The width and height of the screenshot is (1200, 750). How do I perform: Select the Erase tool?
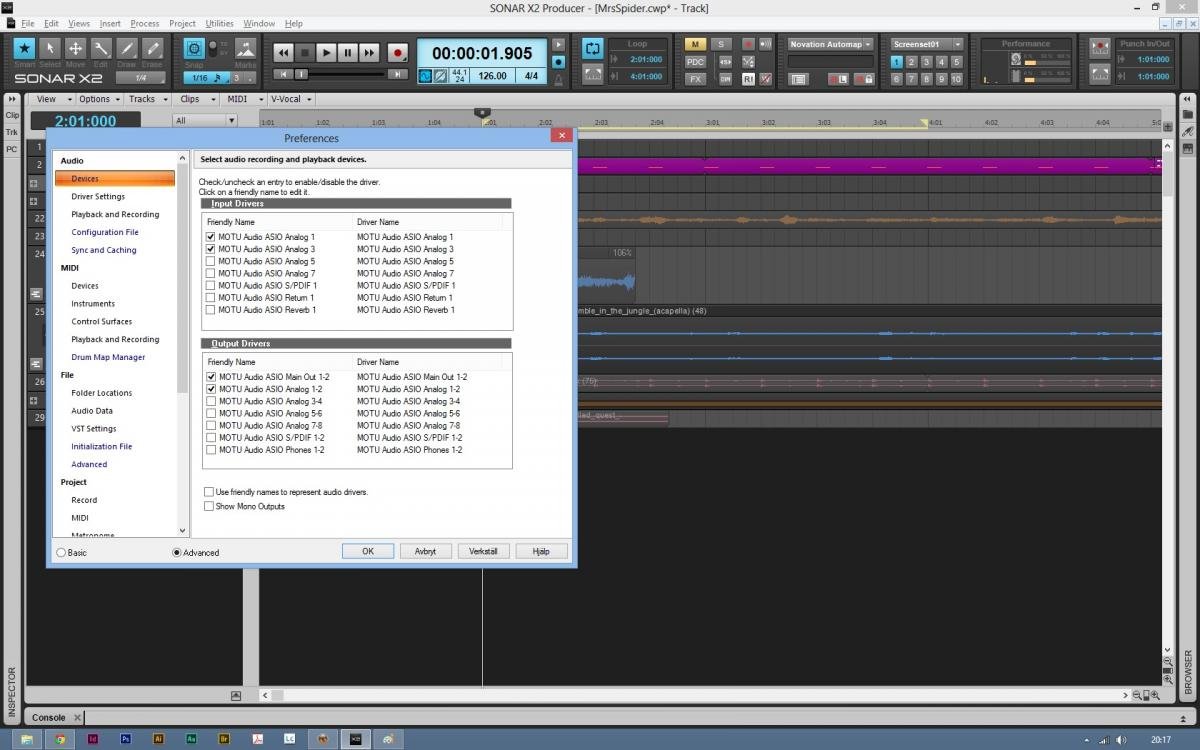pos(152,49)
